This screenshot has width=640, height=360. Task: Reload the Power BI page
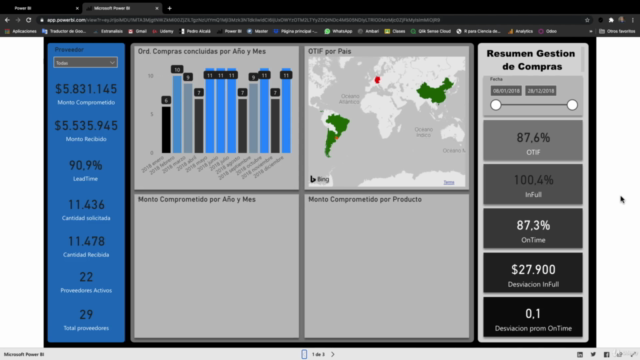[x=29, y=20]
